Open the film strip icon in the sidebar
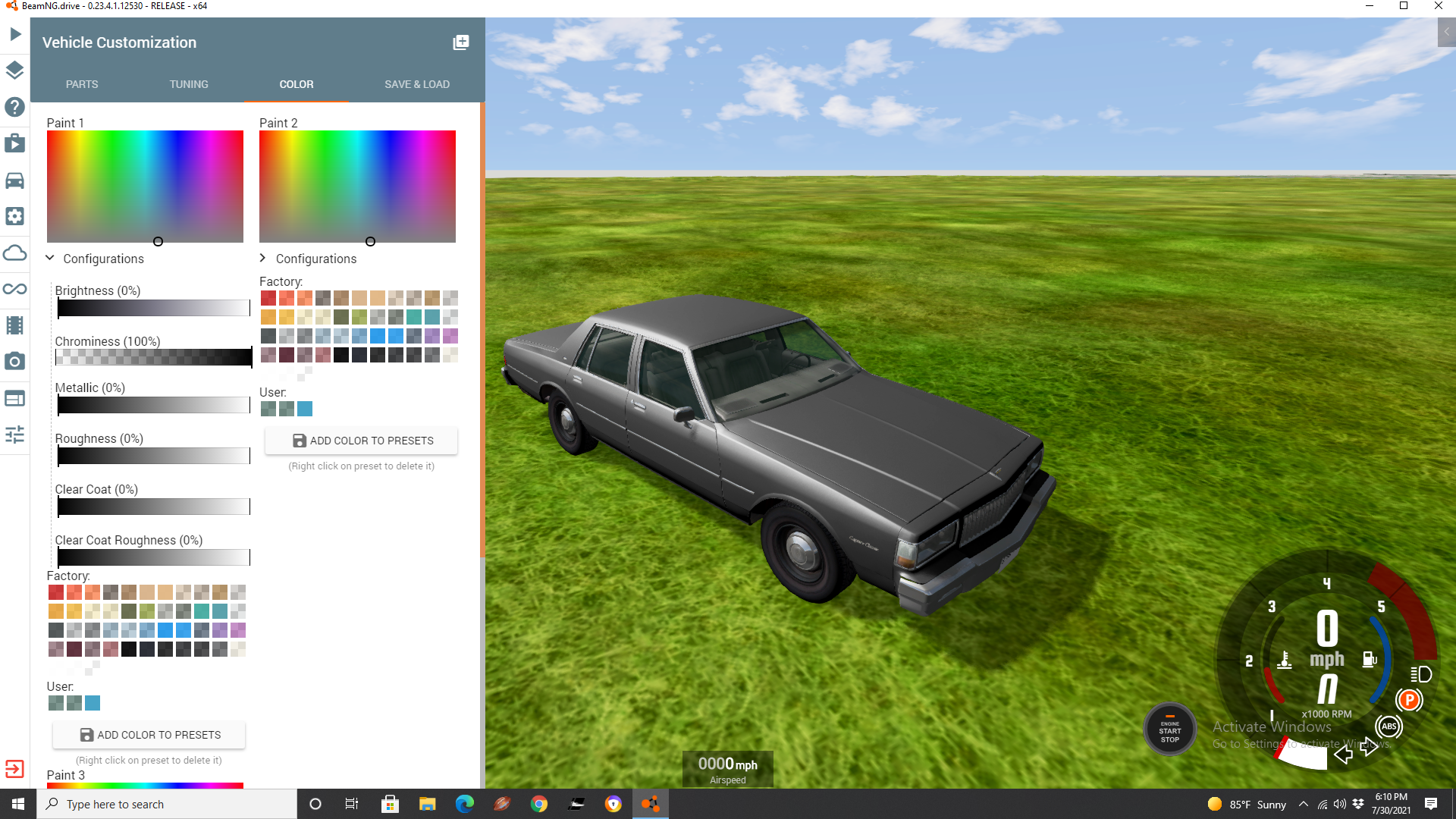This screenshot has height=819, width=1456. click(15, 325)
